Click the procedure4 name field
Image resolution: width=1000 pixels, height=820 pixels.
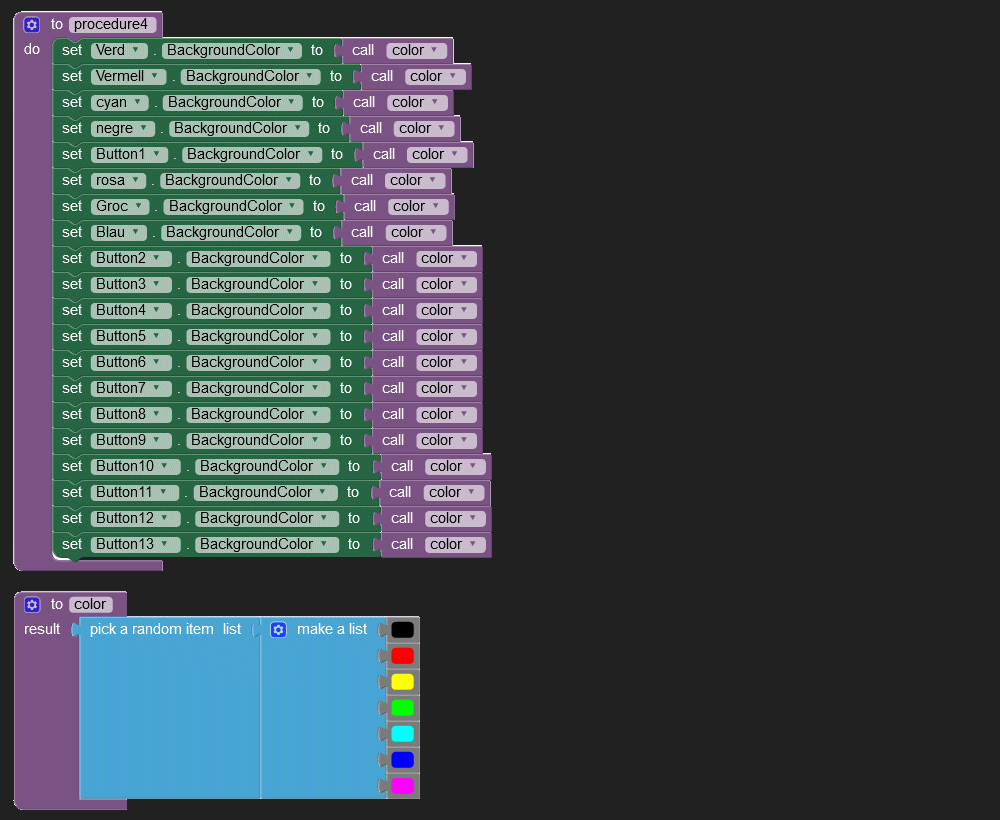113,25
